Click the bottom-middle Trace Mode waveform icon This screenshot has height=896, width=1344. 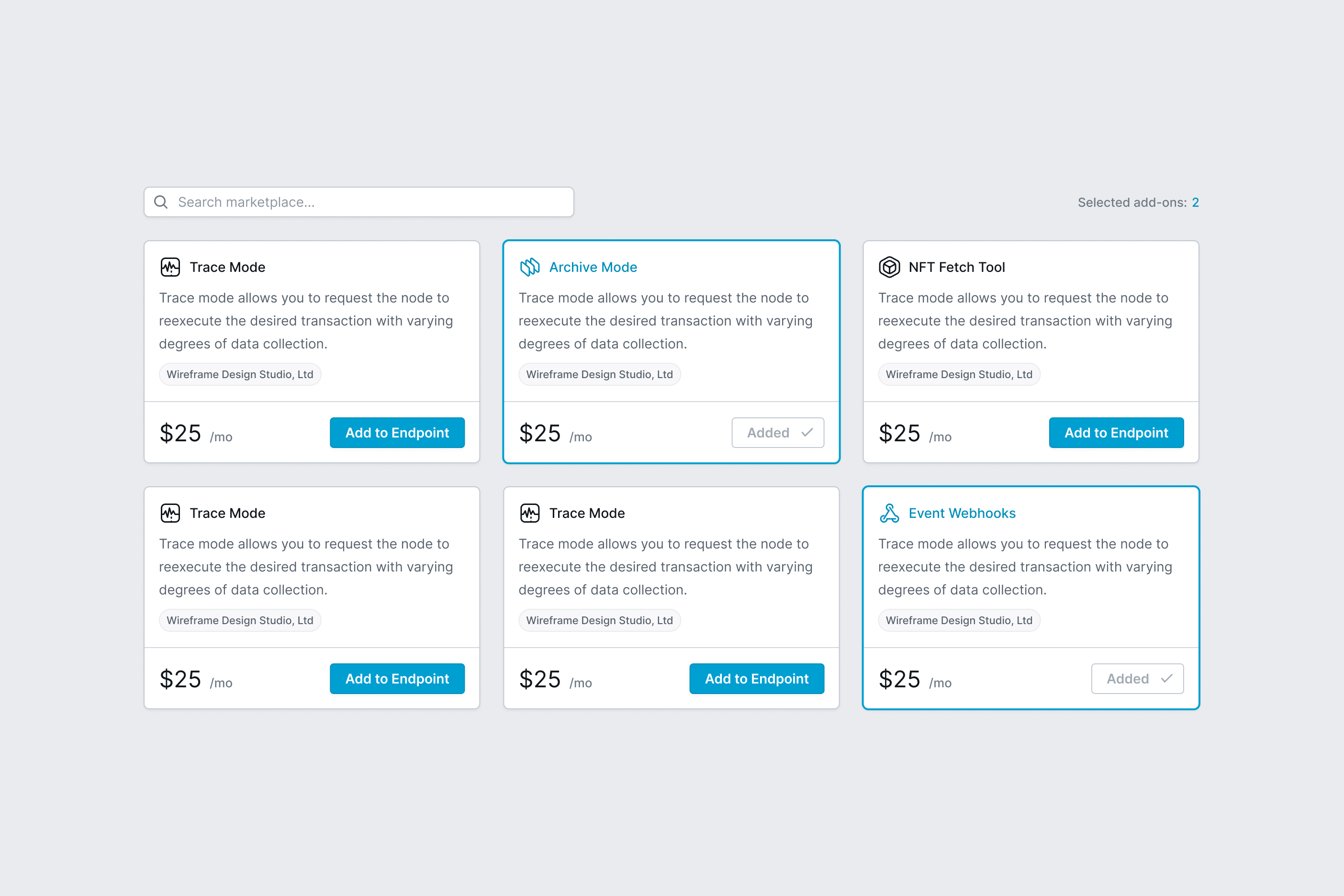(530, 513)
